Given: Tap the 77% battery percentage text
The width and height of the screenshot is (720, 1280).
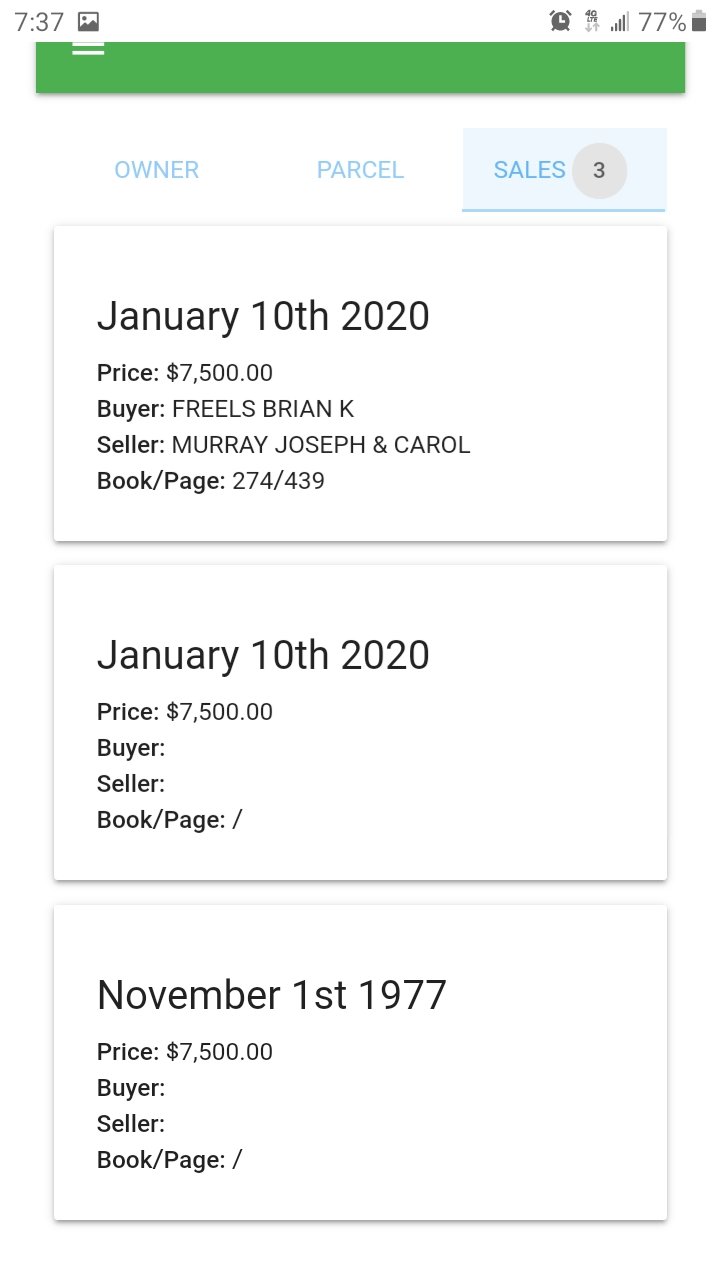Looking at the screenshot, I should [x=662, y=21].
